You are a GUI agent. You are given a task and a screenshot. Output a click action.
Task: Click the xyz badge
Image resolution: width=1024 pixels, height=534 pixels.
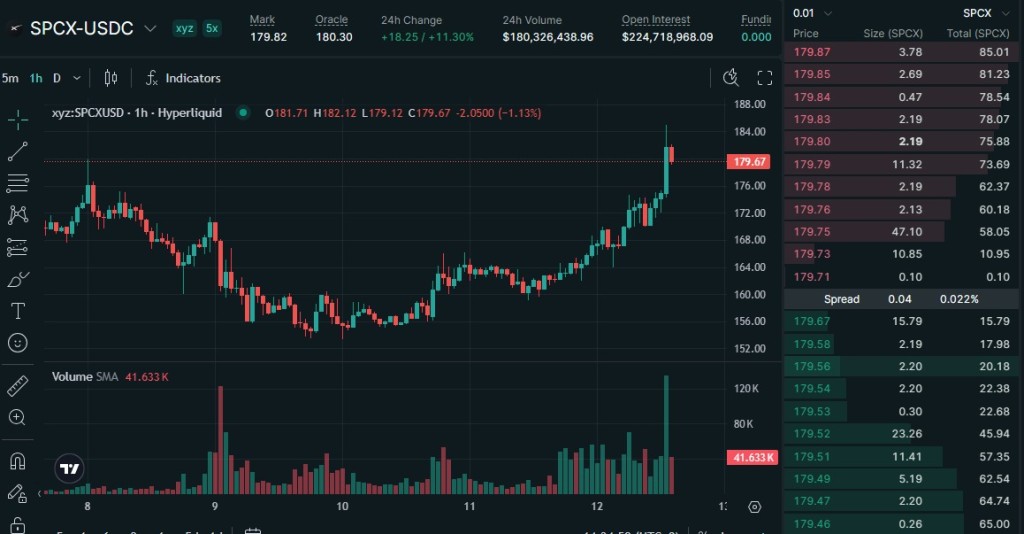point(185,28)
